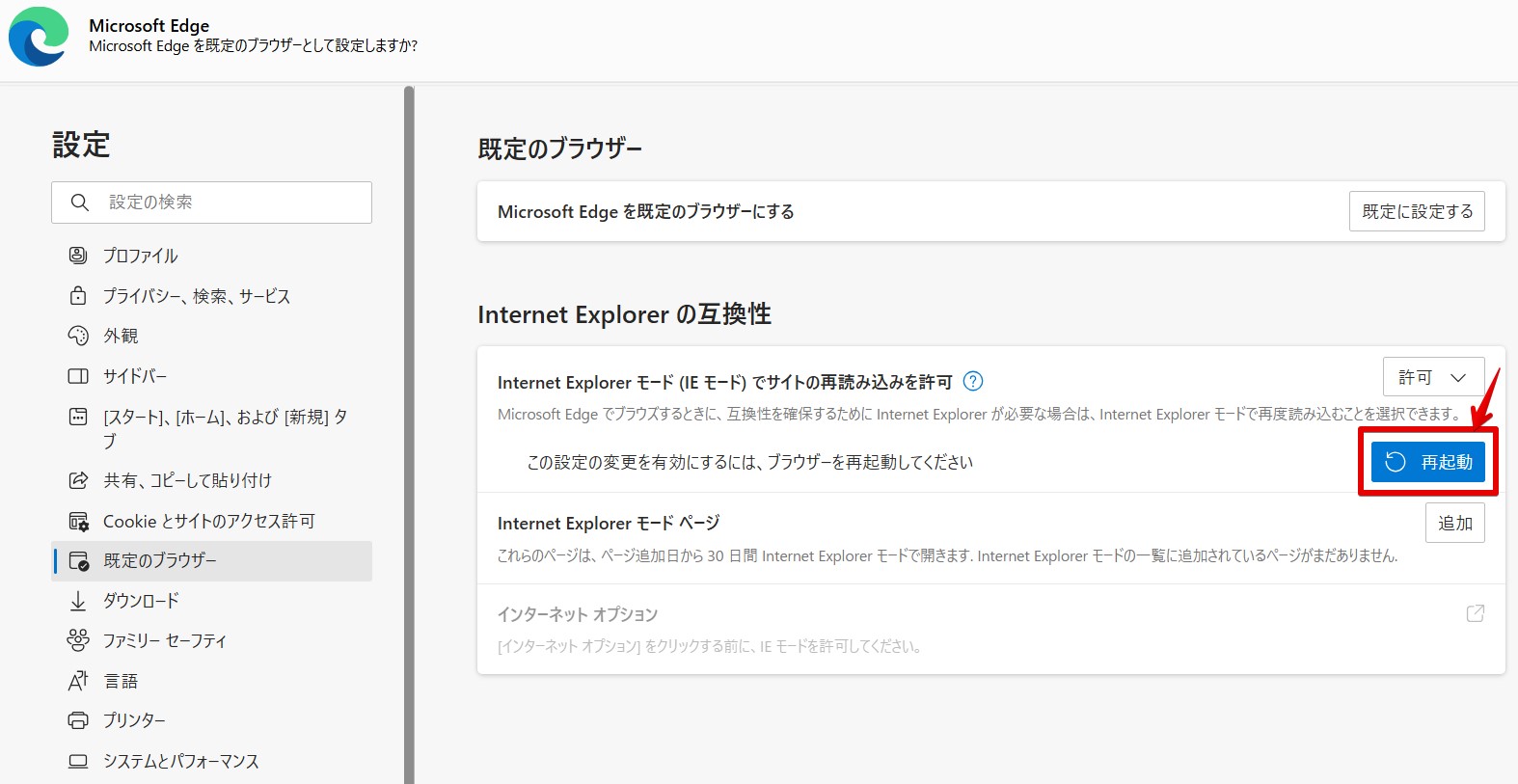Click the language icon beside 言語

coord(78,681)
